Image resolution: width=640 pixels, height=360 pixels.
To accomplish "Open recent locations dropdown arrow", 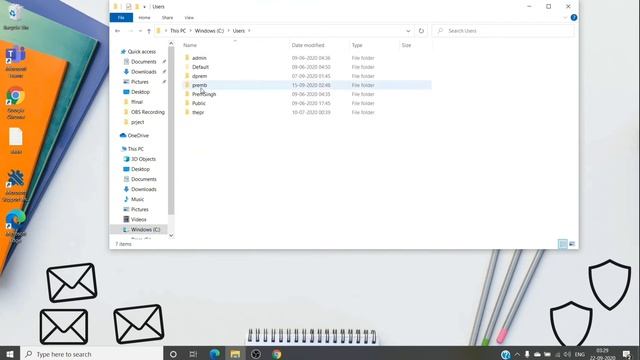I will point(140,31).
